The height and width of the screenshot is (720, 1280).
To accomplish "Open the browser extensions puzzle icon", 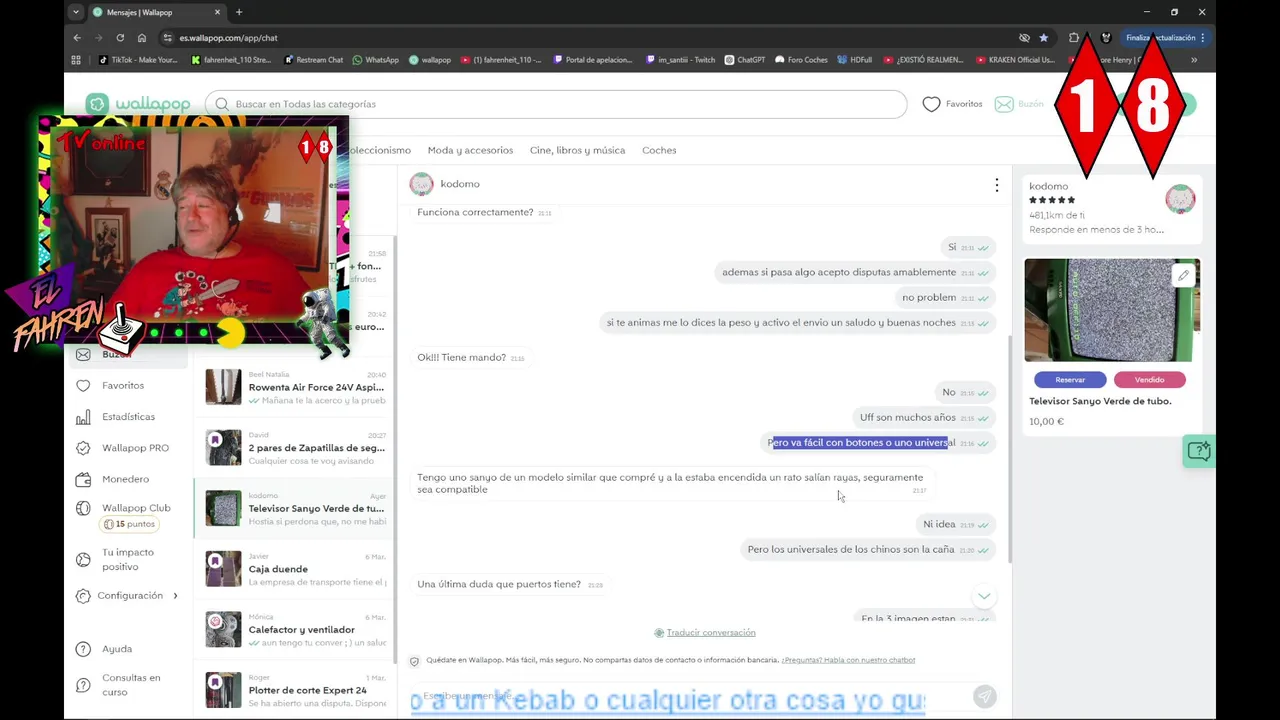I will click(1074, 38).
